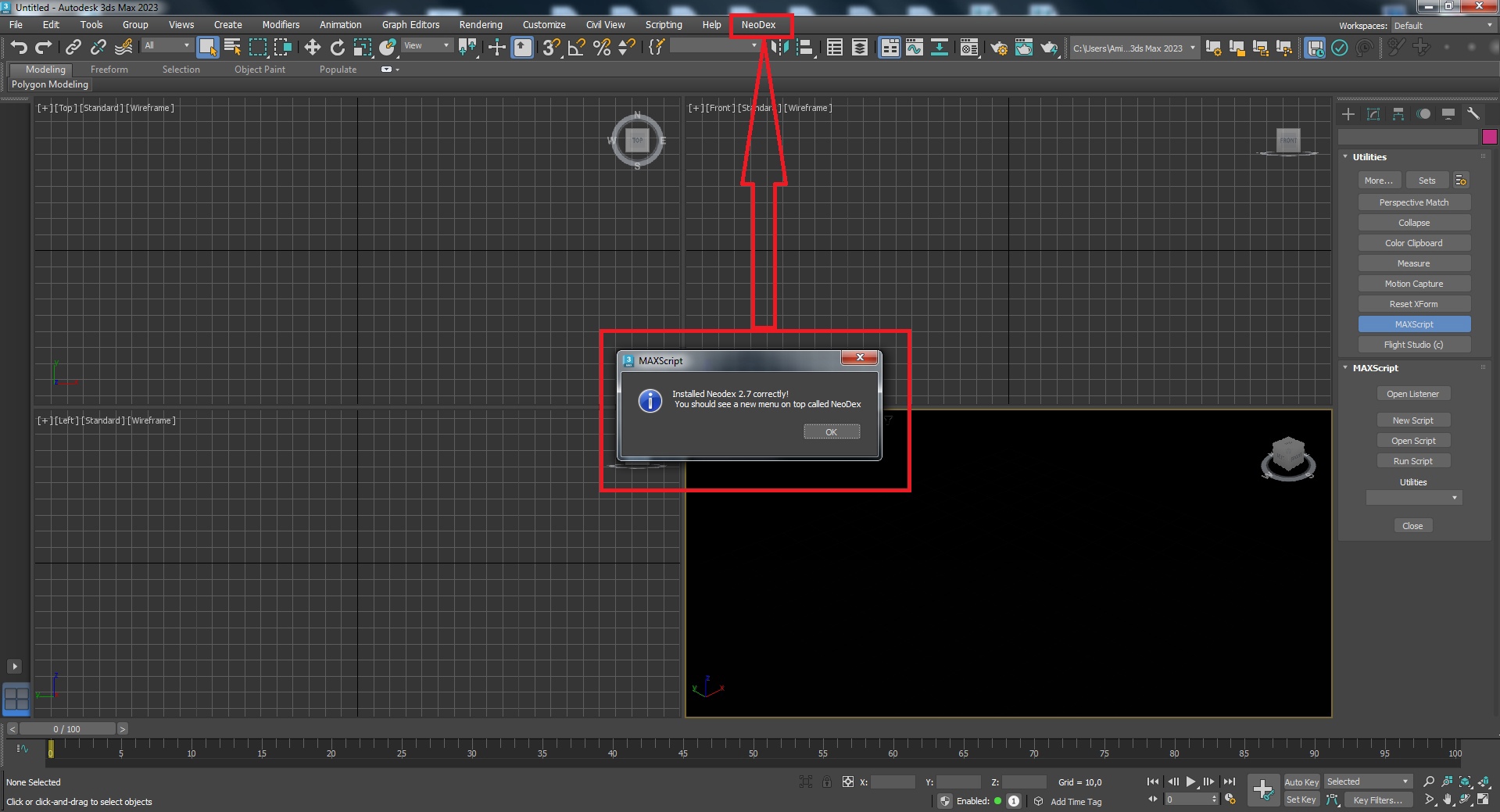Click the Open Listener button
The image size is (1500, 812).
[x=1413, y=394]
